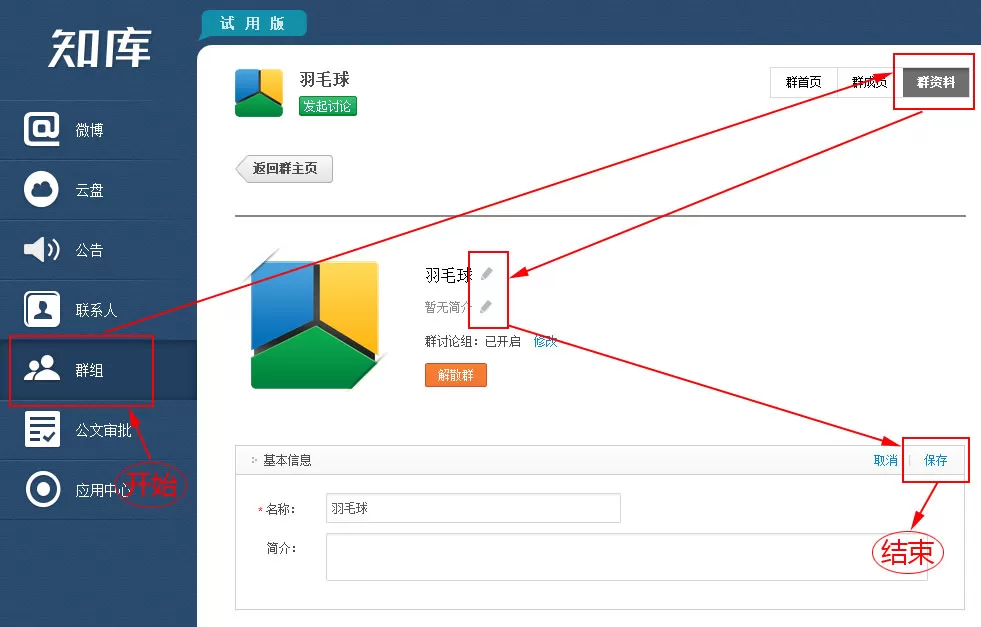
Task: Click the pencil icon beside 羽毛球 name
Action: click(487, 273)
